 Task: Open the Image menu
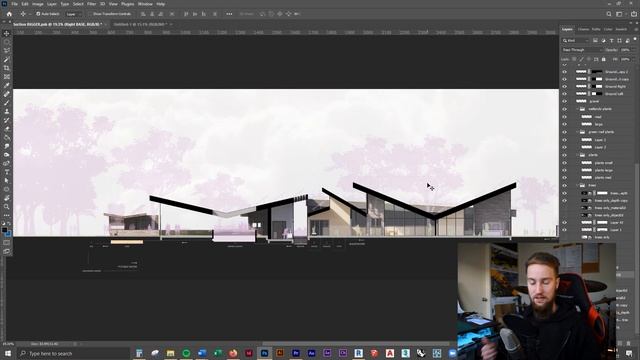[38, 4]
